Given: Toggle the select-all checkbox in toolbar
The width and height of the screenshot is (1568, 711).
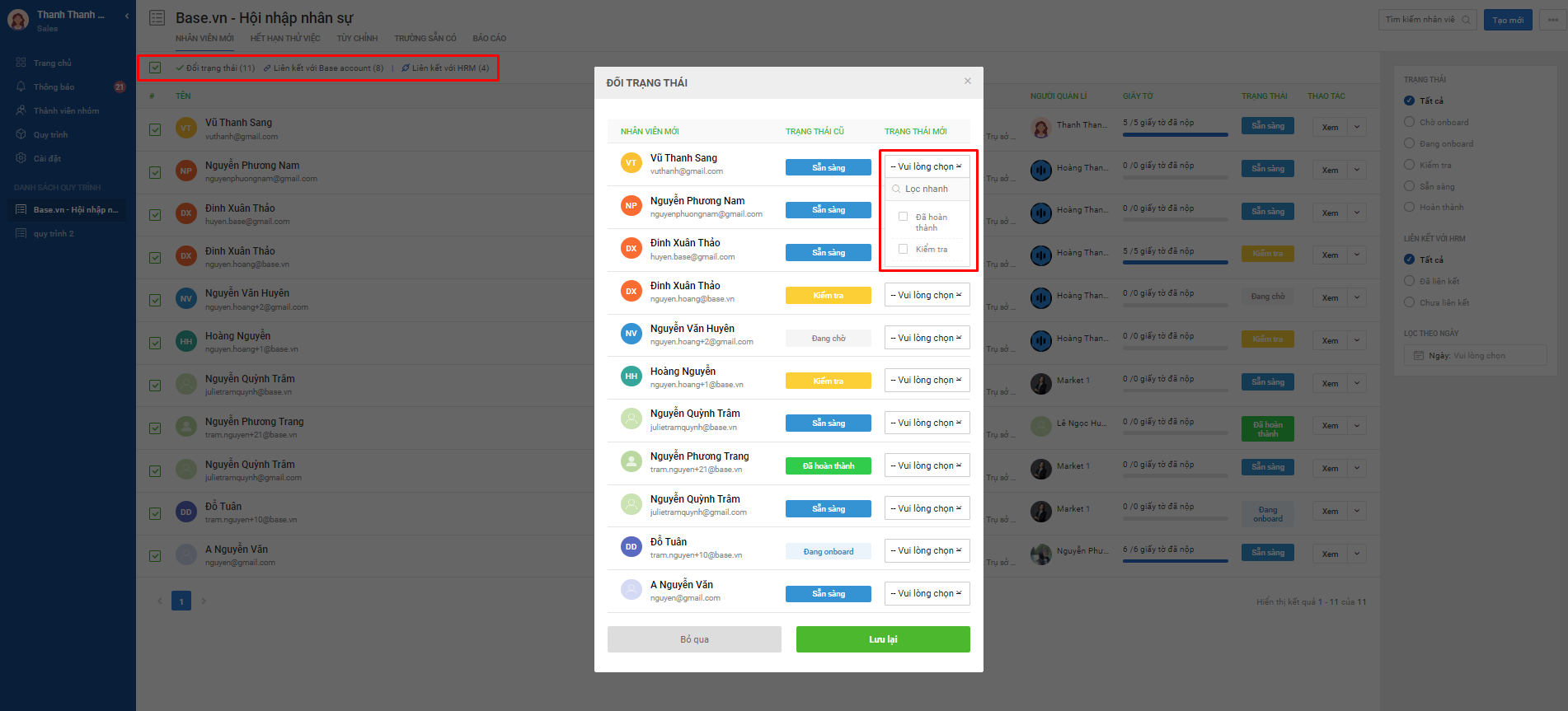Looking at the screenshot, I should (x=155, y=68).
